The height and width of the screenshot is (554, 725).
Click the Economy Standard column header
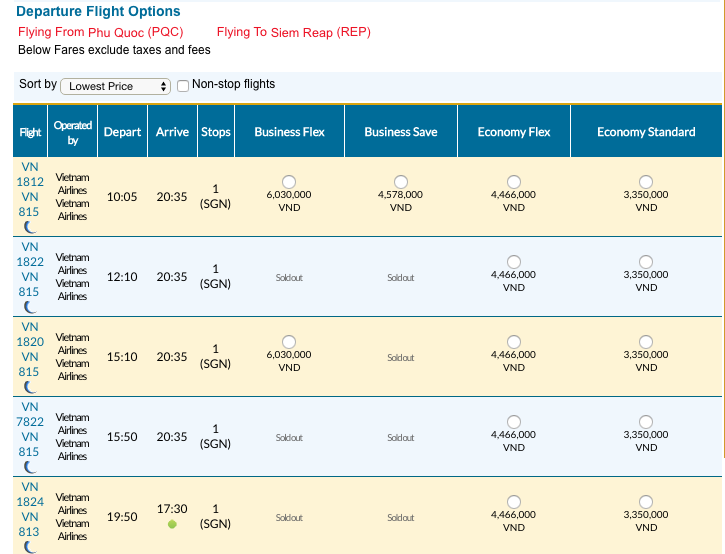pyautogui.click(x=646, y=132)
